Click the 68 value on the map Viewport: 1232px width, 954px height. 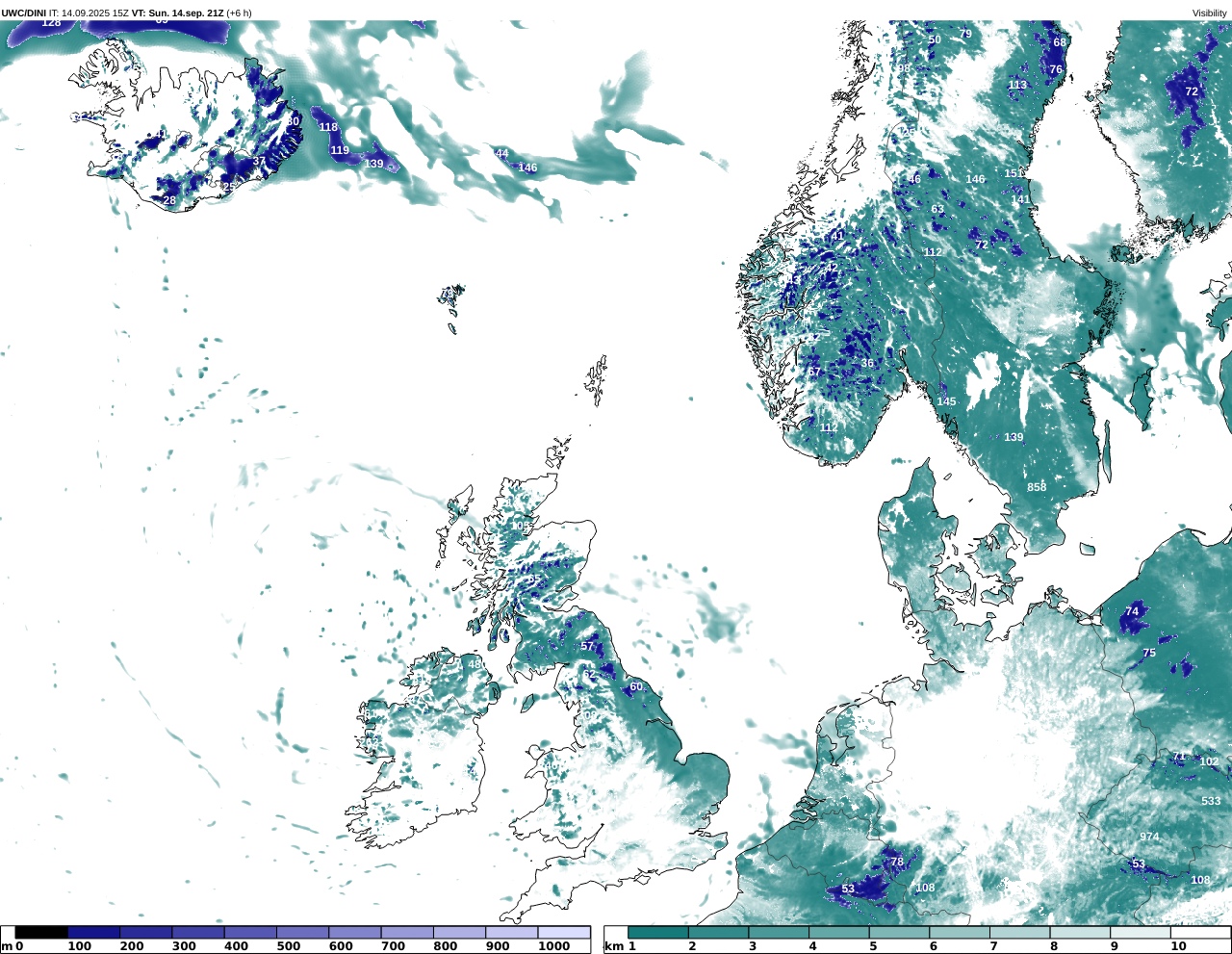click(1060, 42)
